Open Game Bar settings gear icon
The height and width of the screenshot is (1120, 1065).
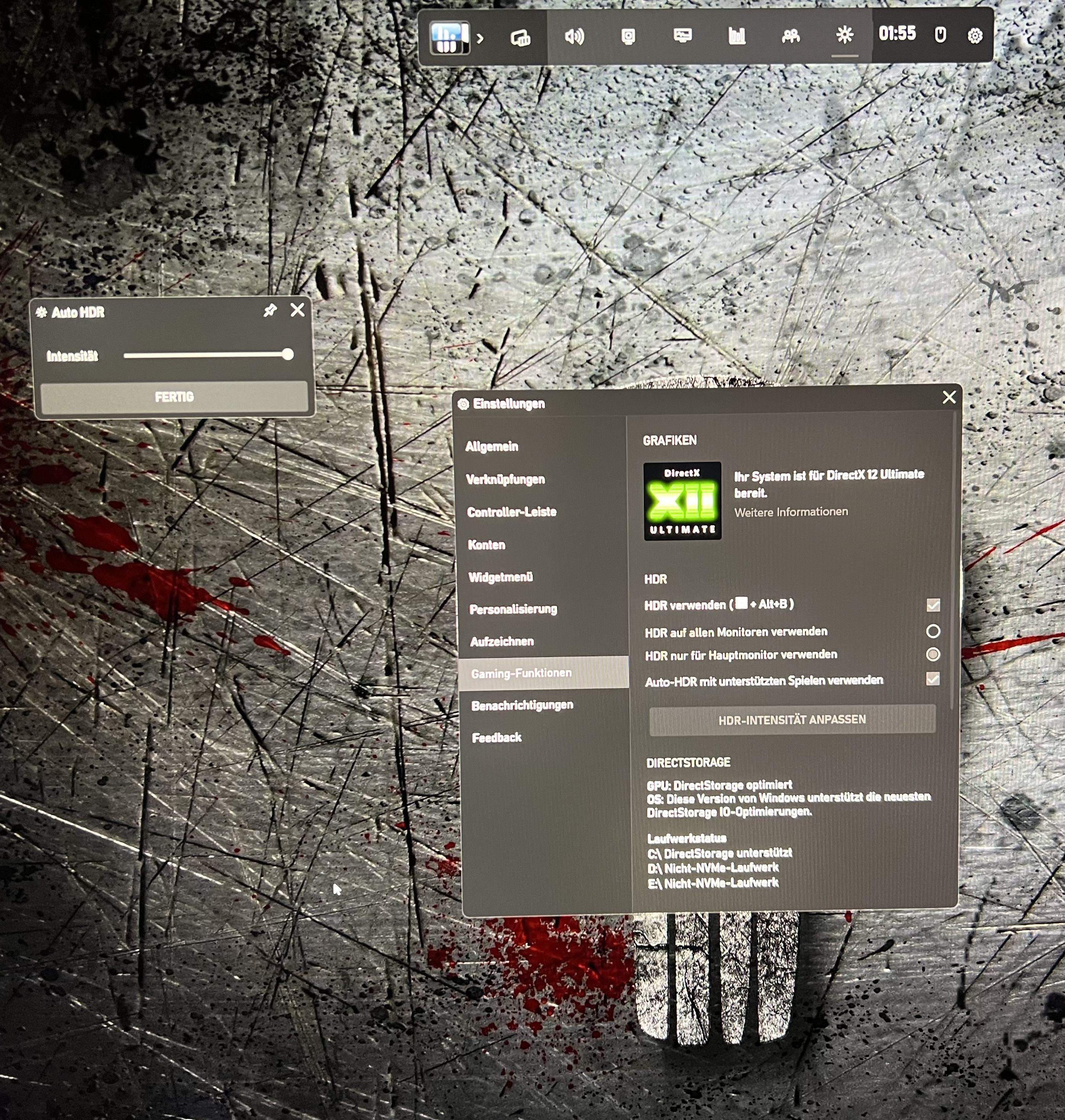(x=975, y=36)
